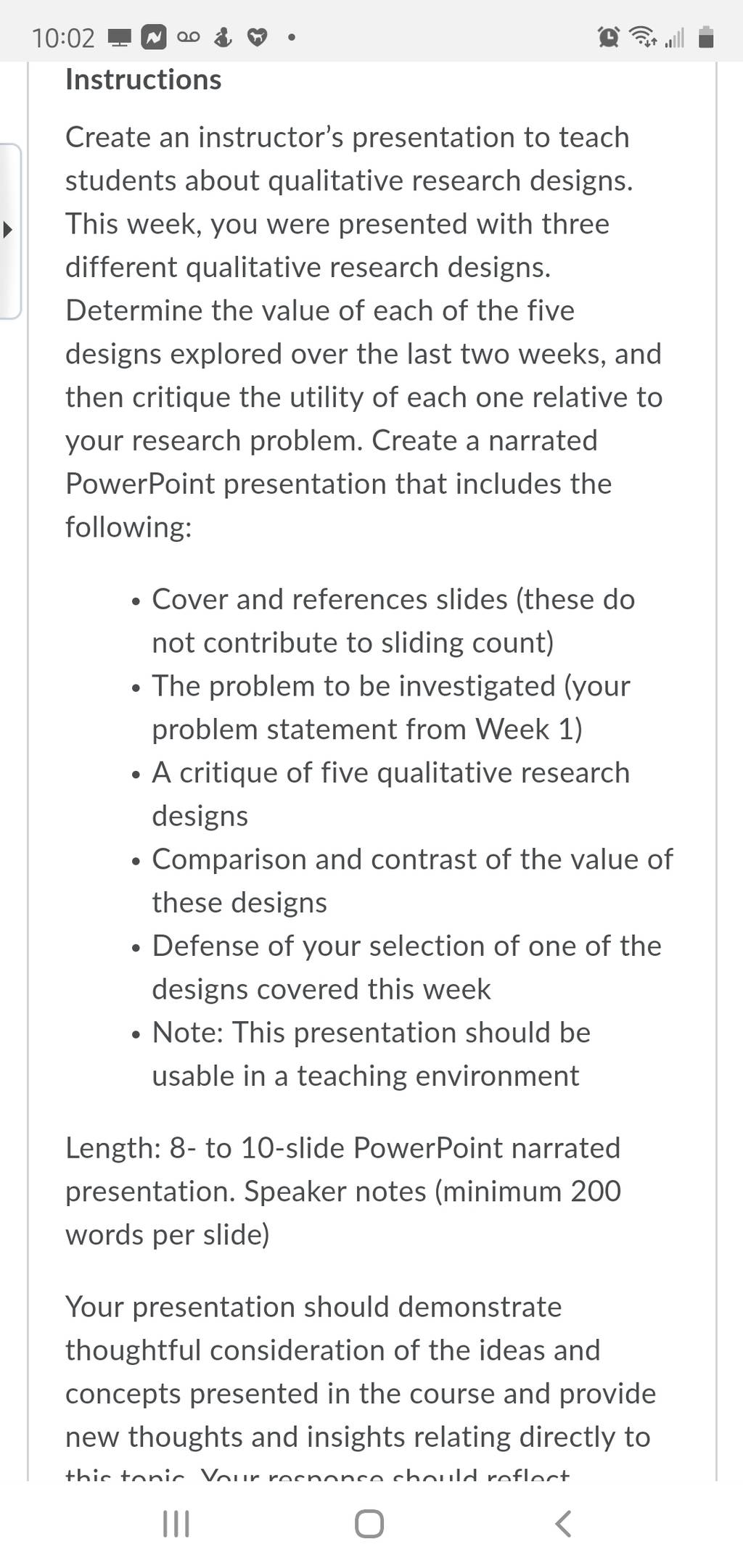Image resolution: width=743 pixels, height=1568 pixels.
Task: Tap the heart-shaped notification icon
Action: click(257, 38)
